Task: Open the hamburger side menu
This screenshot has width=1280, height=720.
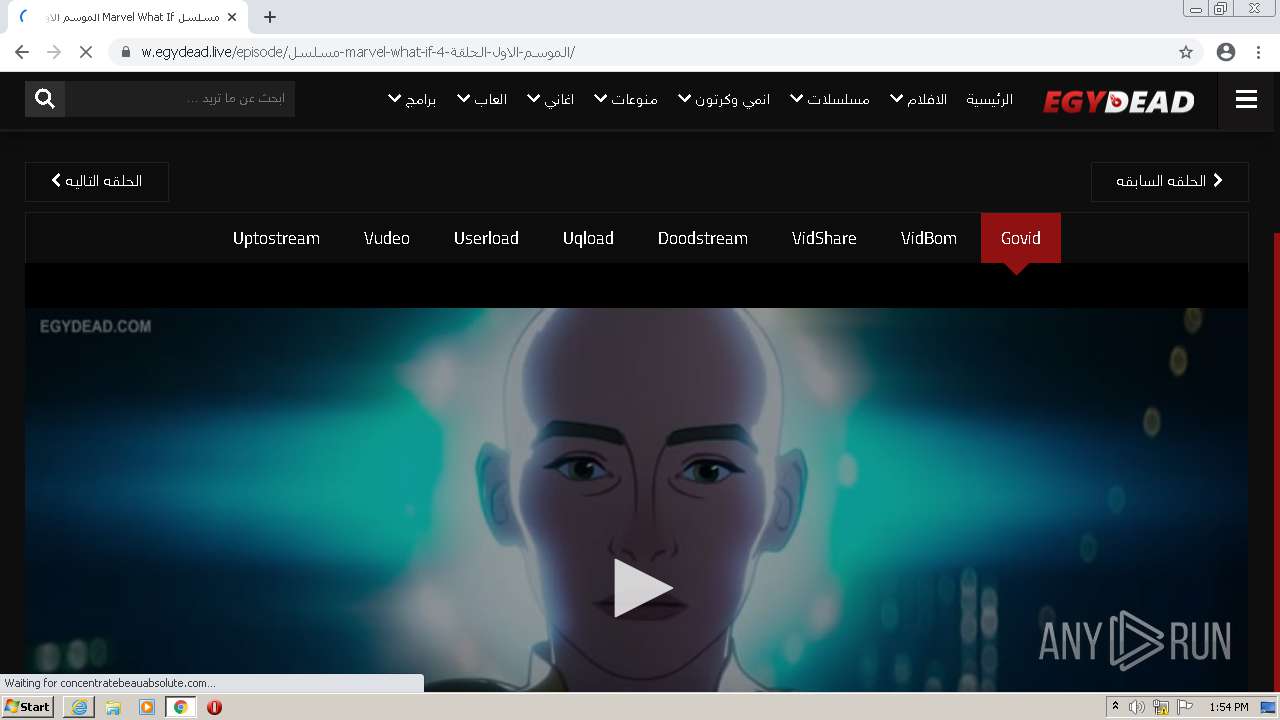Action: click(1246, 99)
